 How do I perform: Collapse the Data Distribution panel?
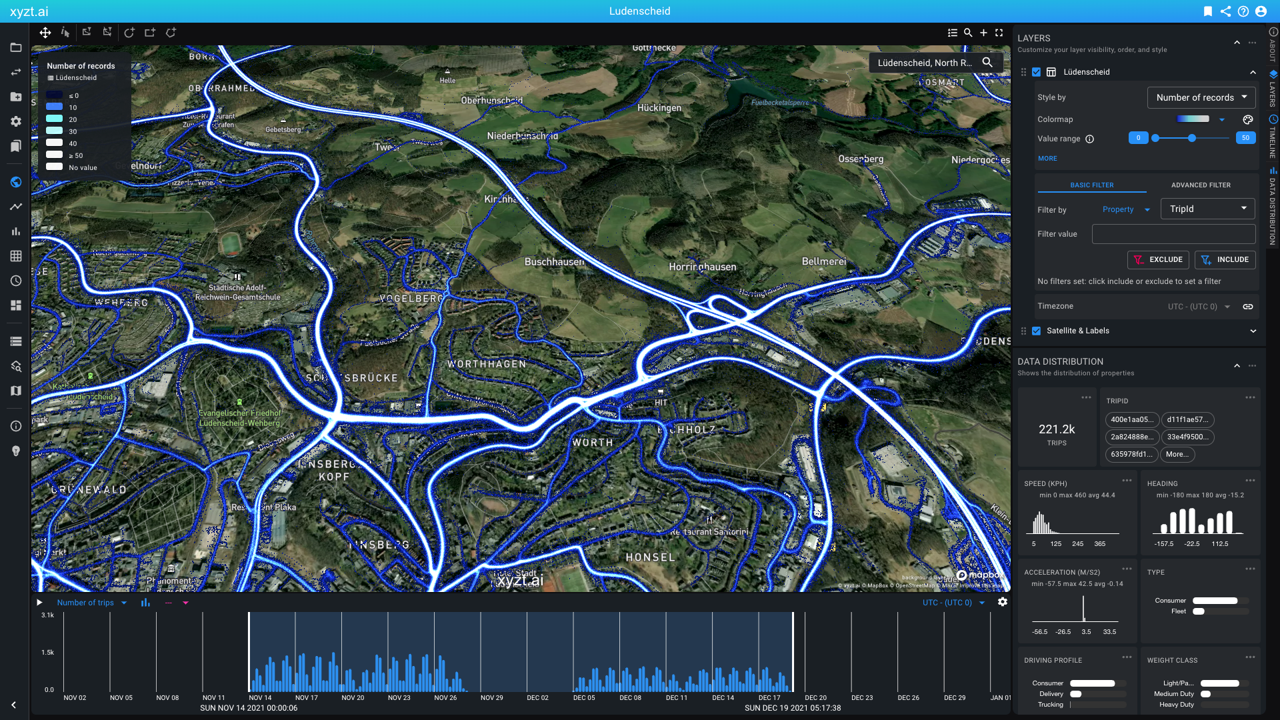(x=1237, y=366)
